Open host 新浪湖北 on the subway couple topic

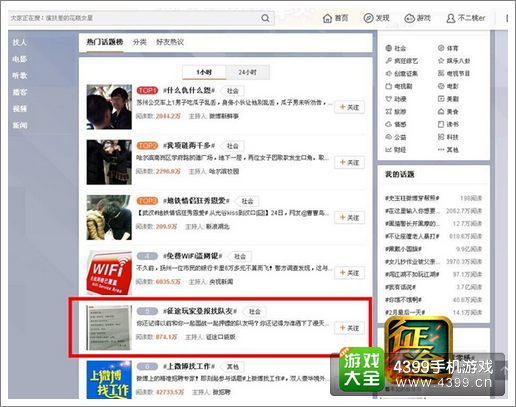pyautogui.click(x=218, y=227)
